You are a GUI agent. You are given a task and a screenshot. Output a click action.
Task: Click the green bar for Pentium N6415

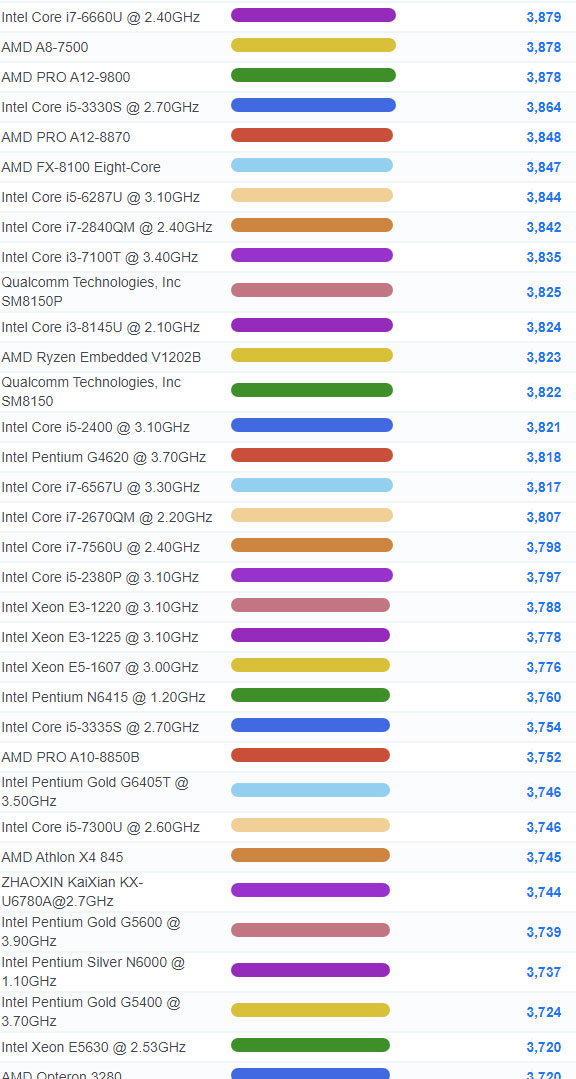[x=310, y=695]
